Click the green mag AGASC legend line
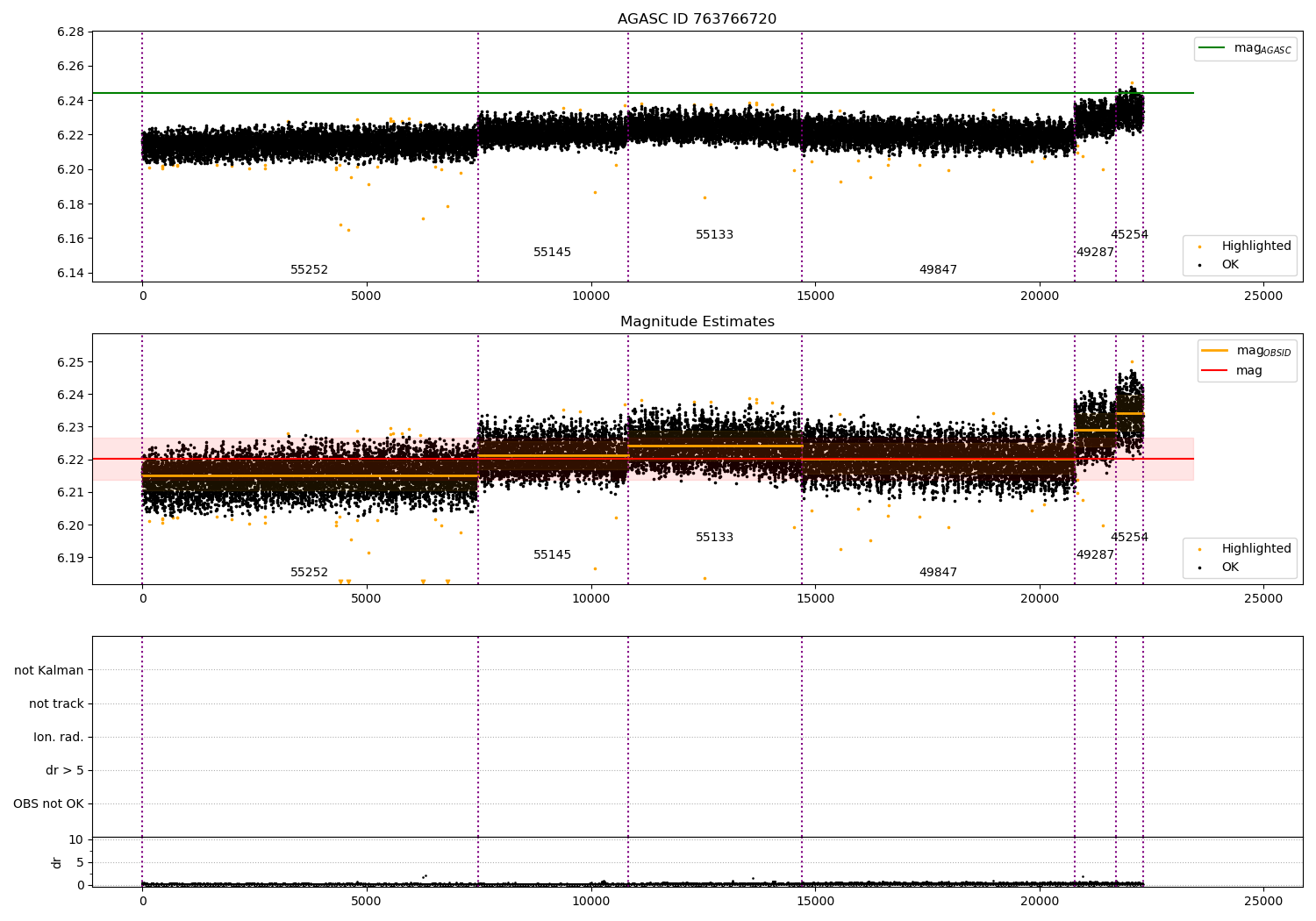This screenshot has width=1316, height=921. 1212,48
